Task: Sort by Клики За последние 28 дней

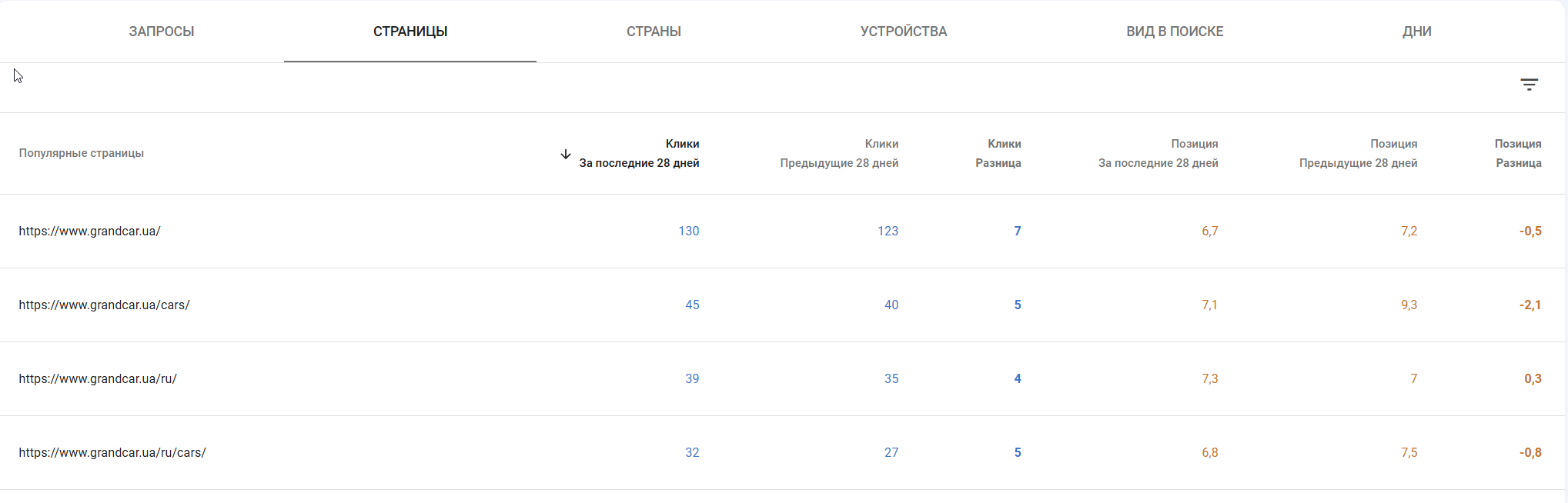Action: (x=639, y=154)
